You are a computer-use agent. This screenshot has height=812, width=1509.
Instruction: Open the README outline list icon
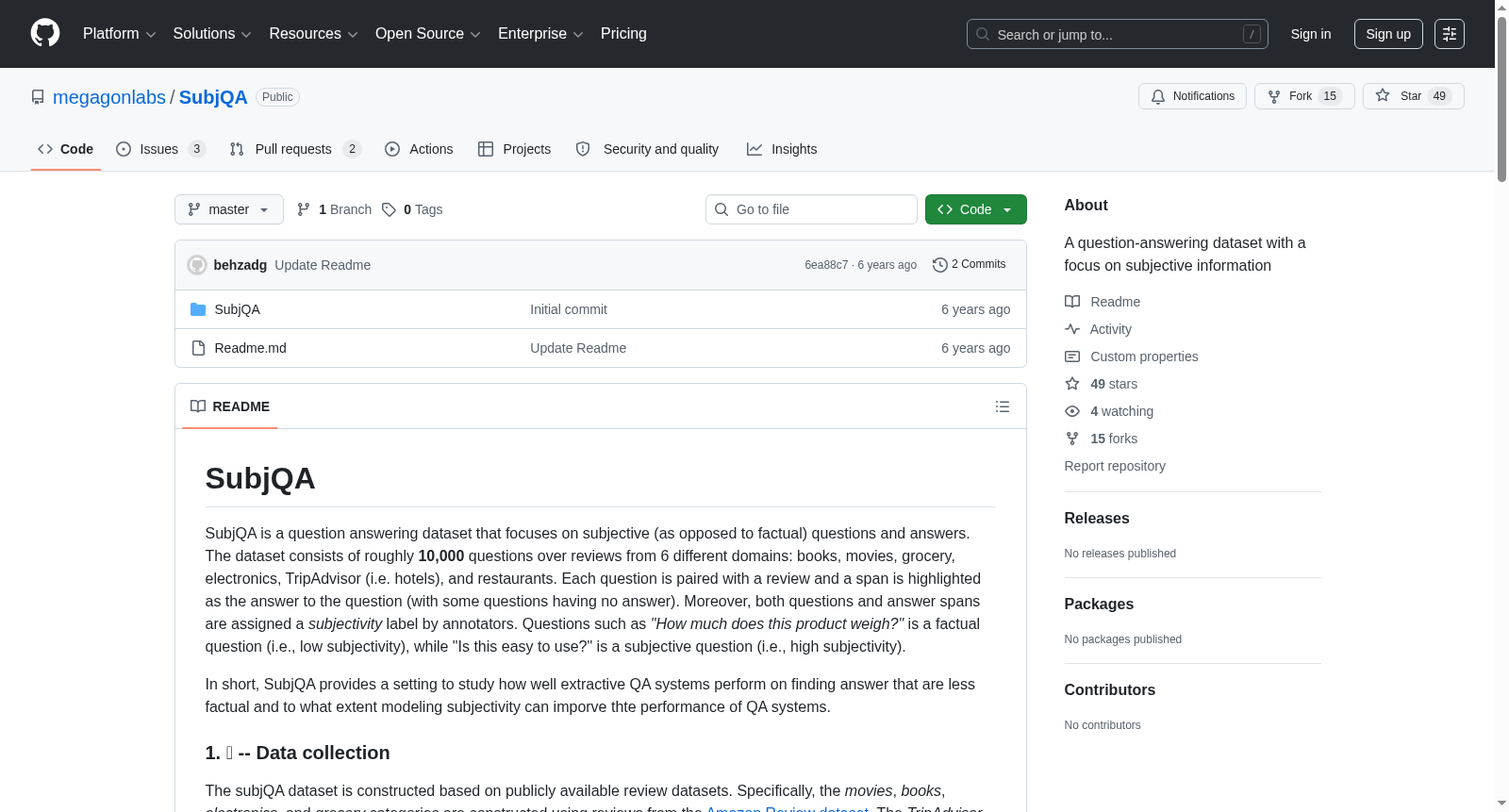pos(1003,406)
